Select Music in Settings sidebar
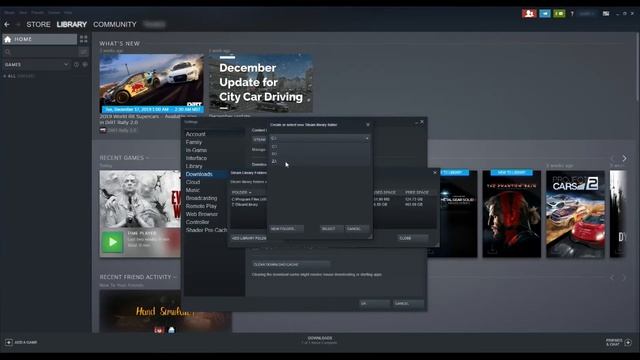640x360 pixels. click(x=193, y=190)
